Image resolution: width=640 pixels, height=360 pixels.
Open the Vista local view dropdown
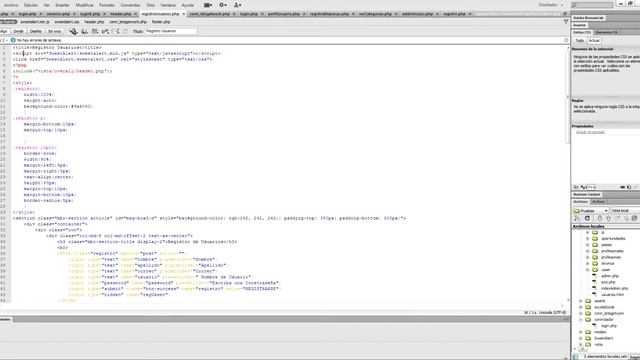tap(625, 211)
